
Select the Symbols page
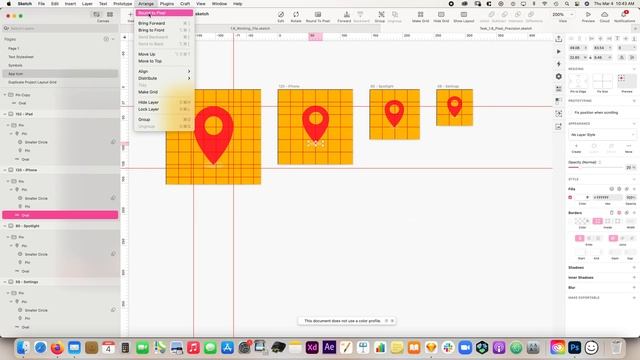click(x=60, y=65)
